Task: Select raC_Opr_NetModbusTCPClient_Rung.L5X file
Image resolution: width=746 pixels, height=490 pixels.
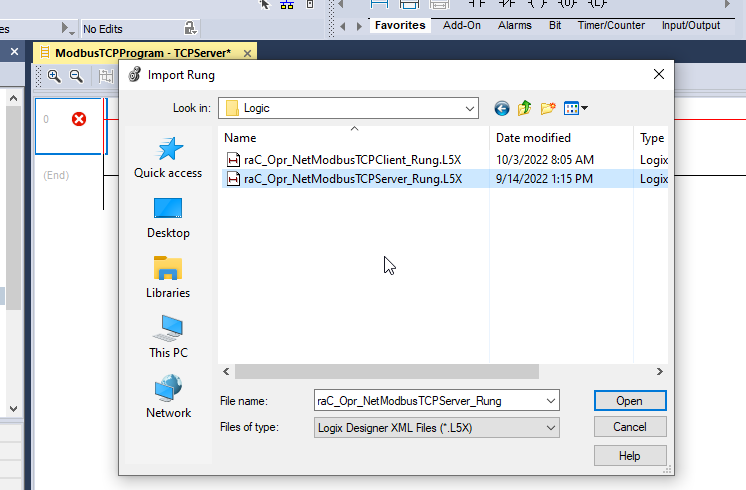Action: [x=352, y=159]
